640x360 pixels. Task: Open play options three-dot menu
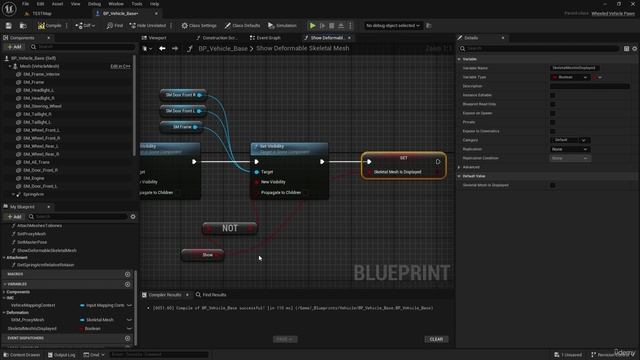pyautogui.click(x=350, y=26)
